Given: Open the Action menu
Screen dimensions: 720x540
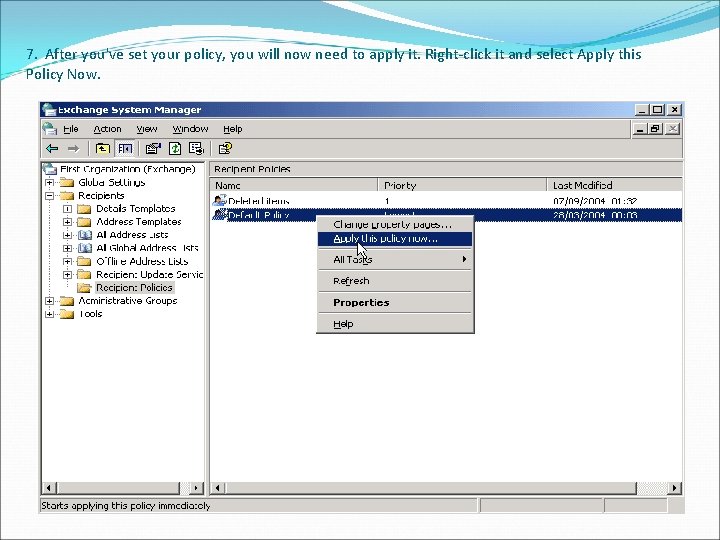Looking at the screenshot, I should tap(107, 129).
